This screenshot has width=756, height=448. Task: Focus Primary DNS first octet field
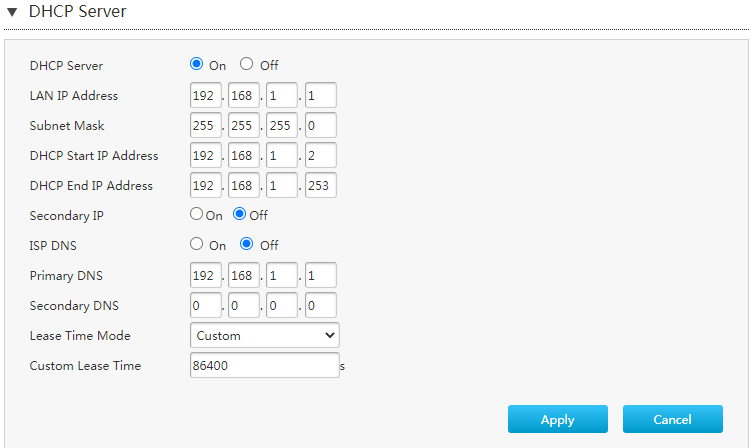tap(206, 275)
